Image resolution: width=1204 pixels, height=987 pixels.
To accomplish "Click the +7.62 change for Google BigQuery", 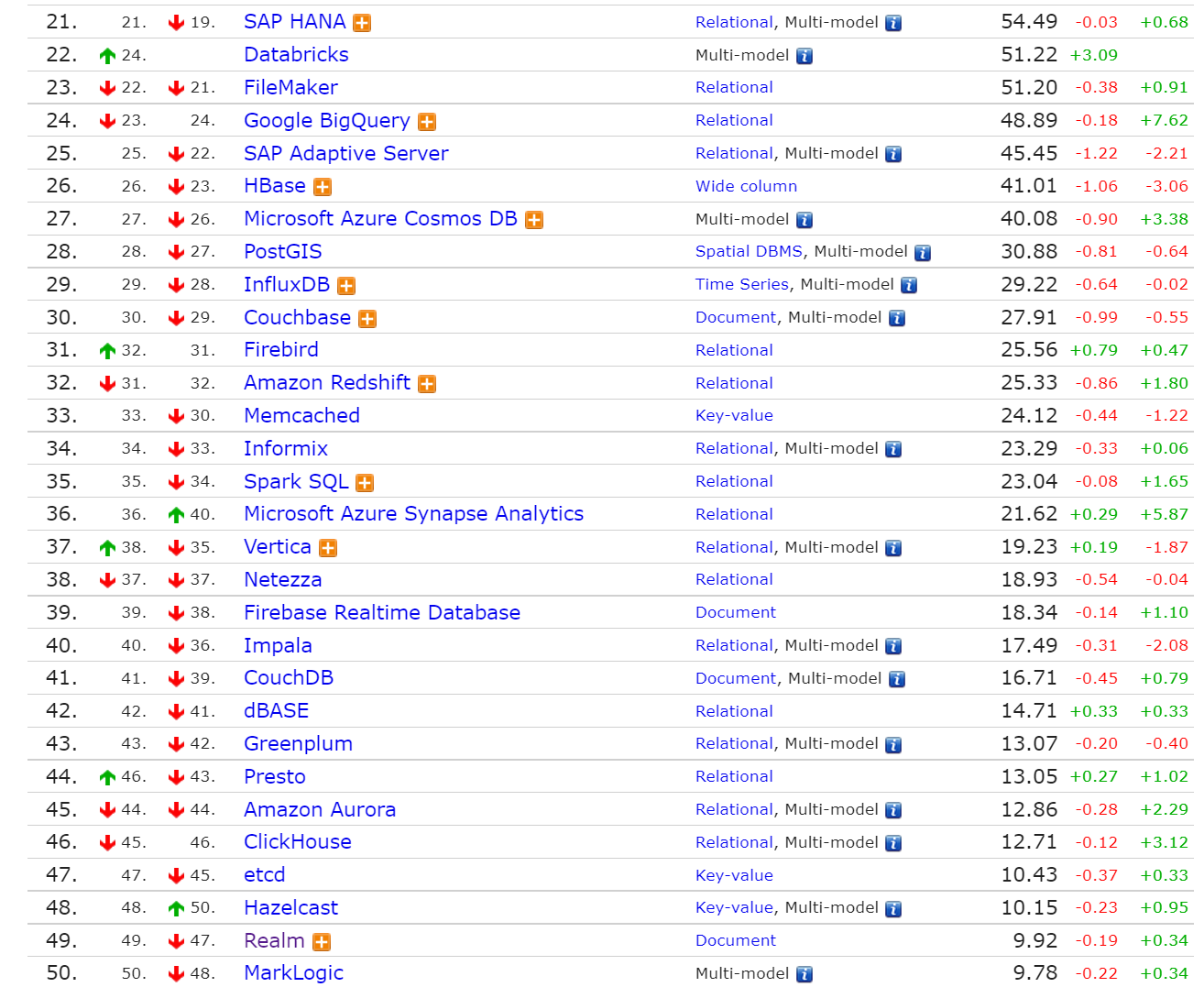I will click(x=1164, y=121).
